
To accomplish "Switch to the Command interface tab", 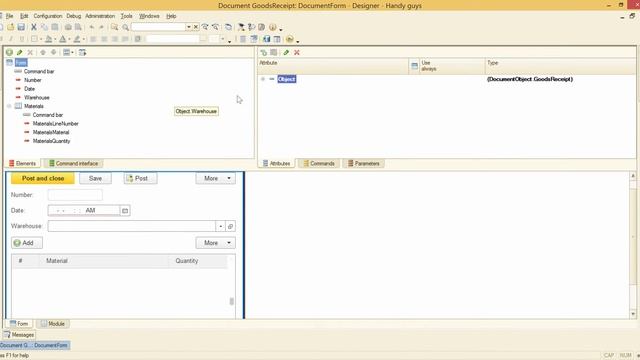I will click(73, 163).
